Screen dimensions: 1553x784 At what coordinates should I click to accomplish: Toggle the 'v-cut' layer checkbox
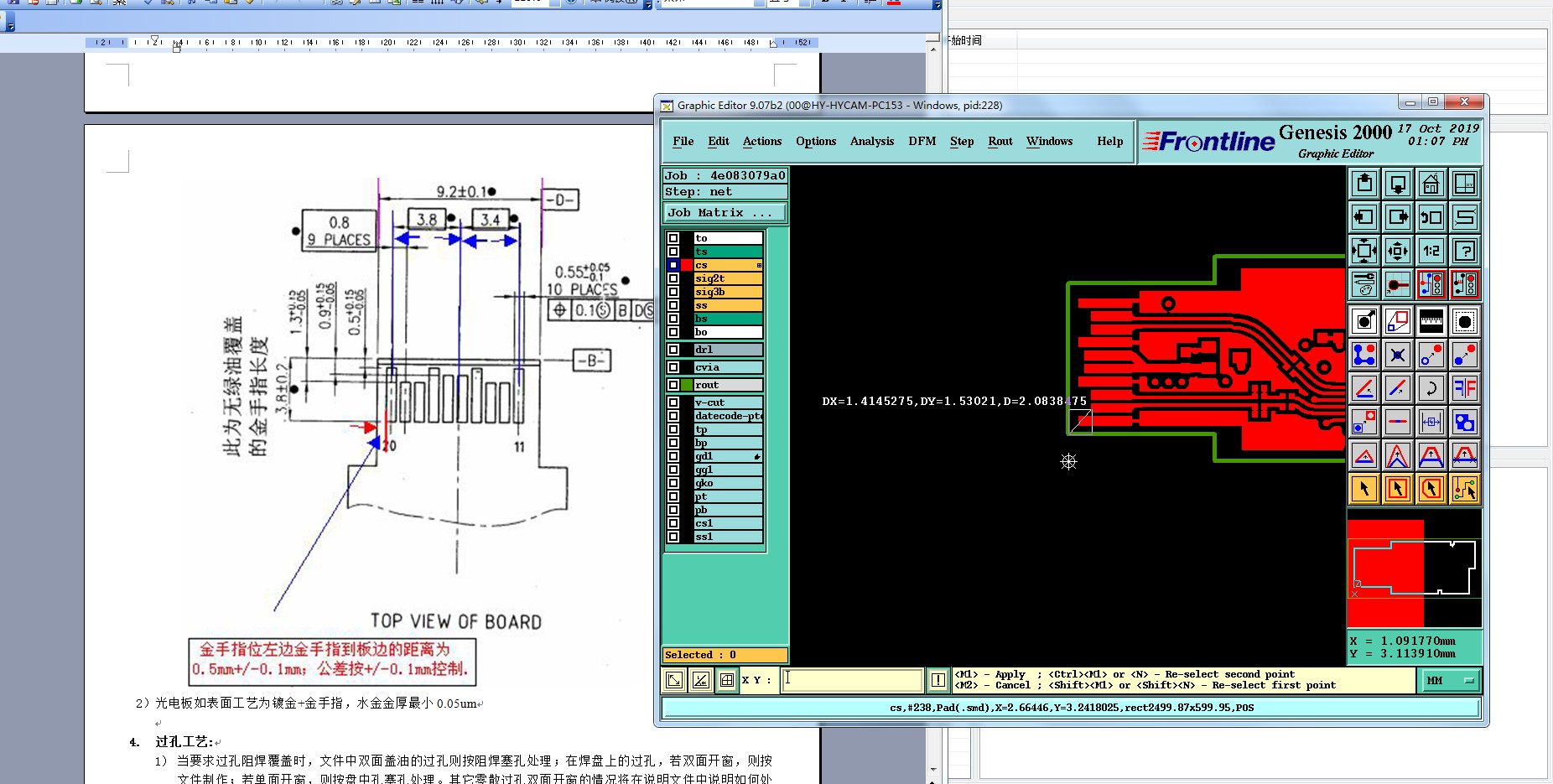click(x=673, y=402)
